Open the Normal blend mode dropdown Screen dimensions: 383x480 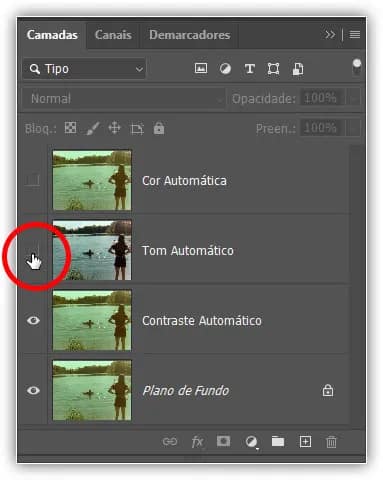point(124,99)
